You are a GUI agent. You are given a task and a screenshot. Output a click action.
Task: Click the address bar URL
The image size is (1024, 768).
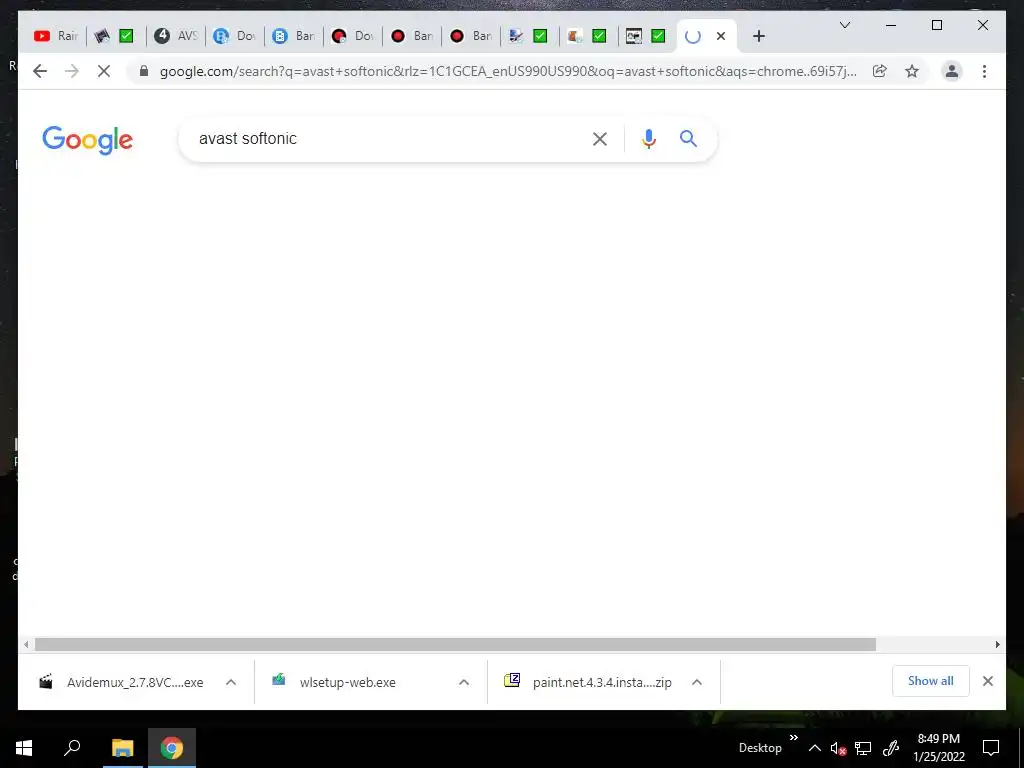[508, 71]
